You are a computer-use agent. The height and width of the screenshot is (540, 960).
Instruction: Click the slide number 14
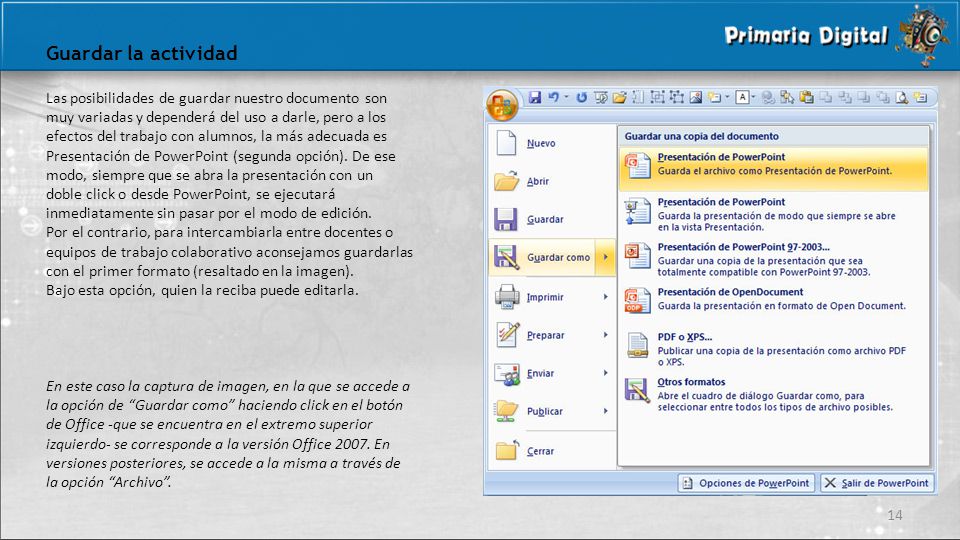(x=894, y=515)
